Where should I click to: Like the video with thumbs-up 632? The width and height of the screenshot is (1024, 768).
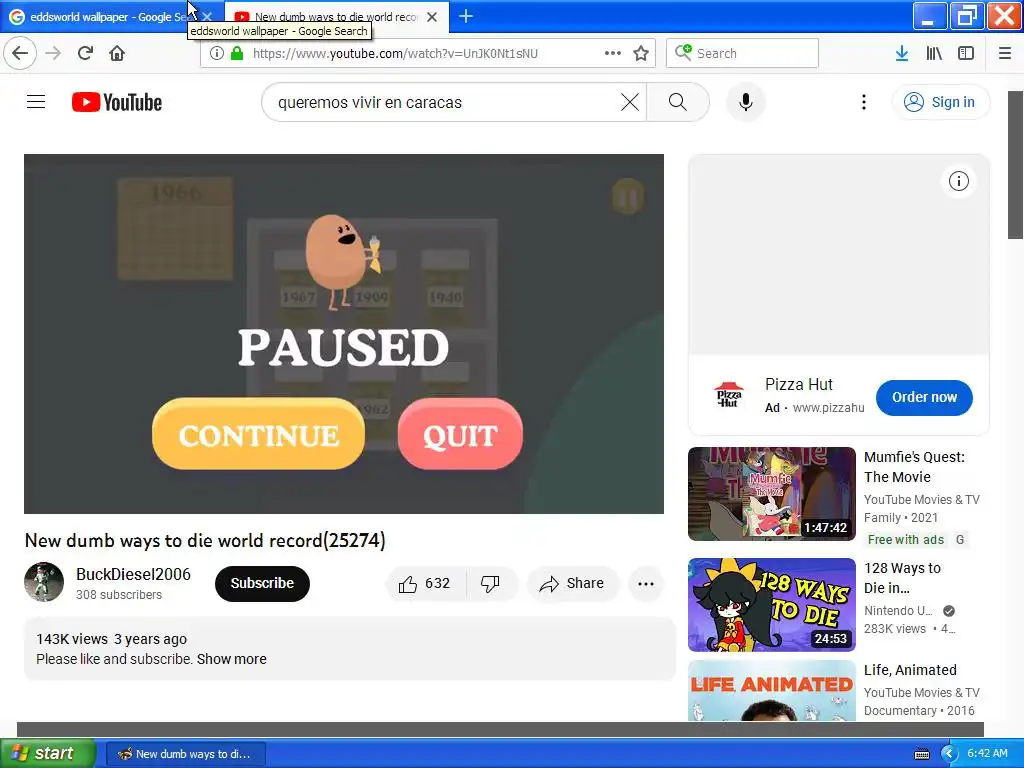[x=425, y=583]
